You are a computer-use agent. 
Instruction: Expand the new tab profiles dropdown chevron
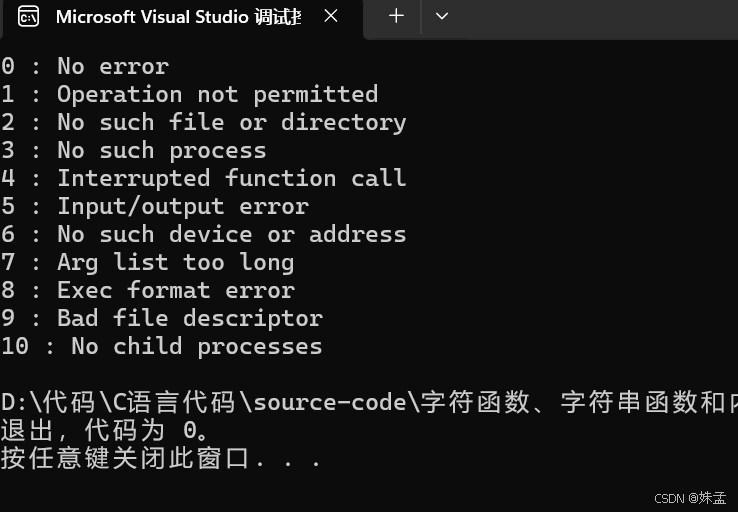click(441, 16)
